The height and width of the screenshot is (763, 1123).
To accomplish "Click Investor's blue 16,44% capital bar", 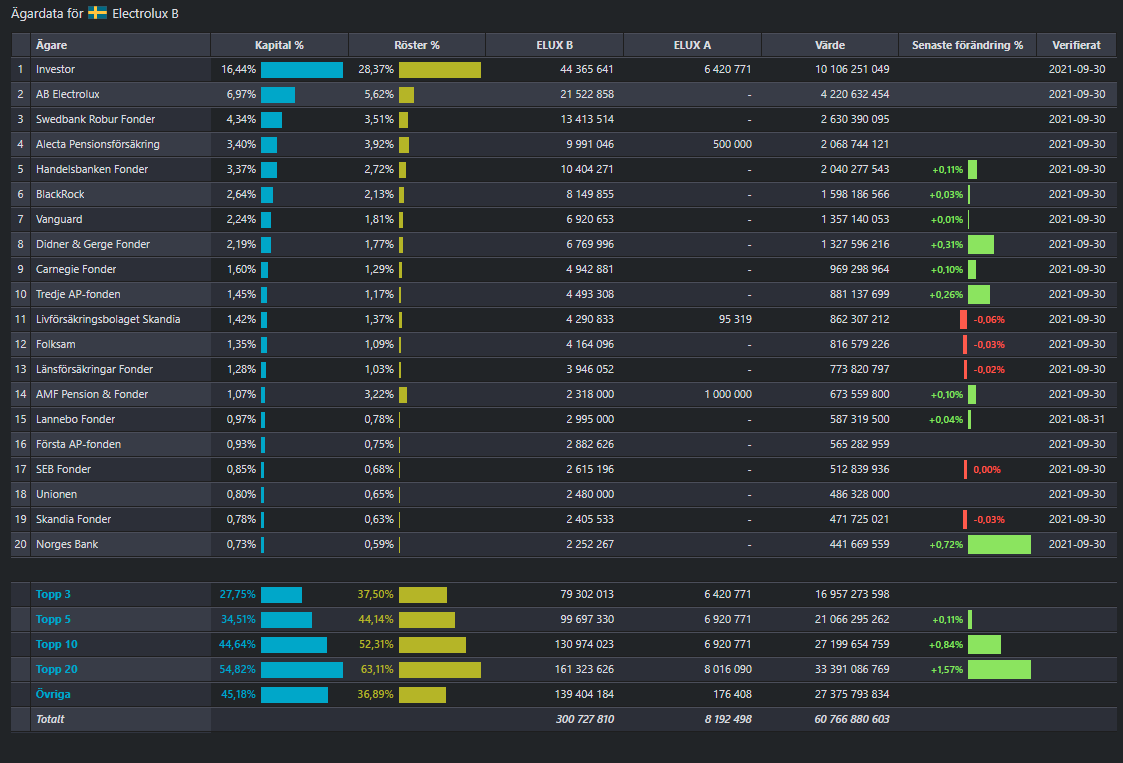I will point(302,69).
